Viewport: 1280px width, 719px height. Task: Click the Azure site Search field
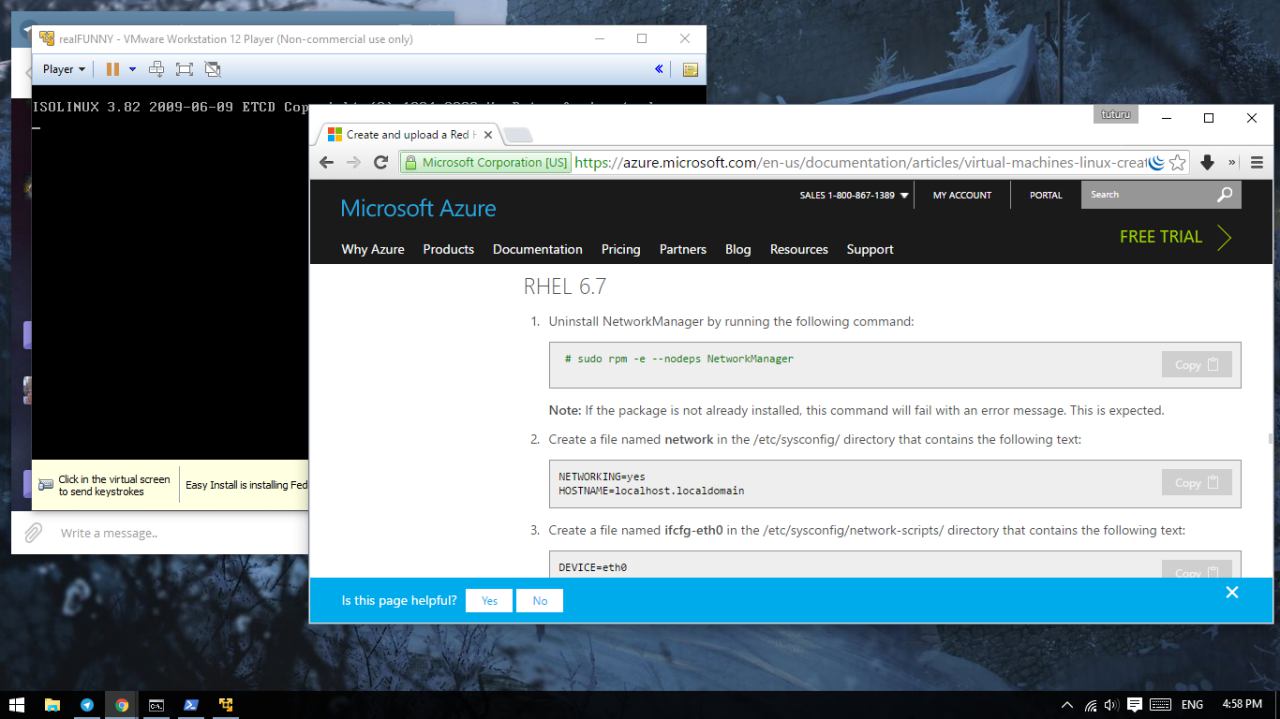coord(1146,194)
